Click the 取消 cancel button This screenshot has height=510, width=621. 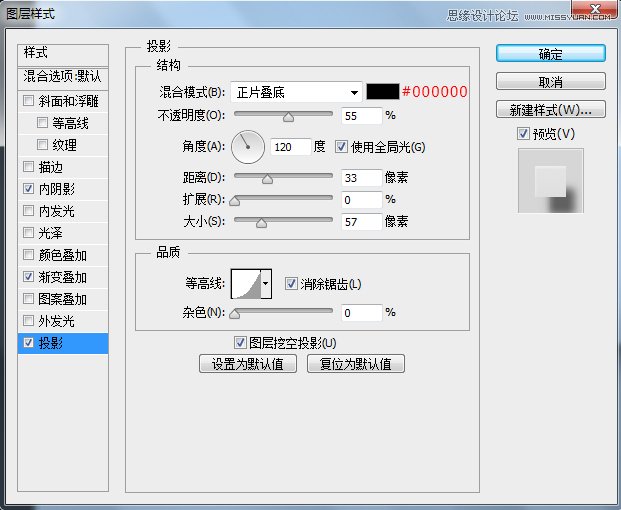click(x=551, y=82)
